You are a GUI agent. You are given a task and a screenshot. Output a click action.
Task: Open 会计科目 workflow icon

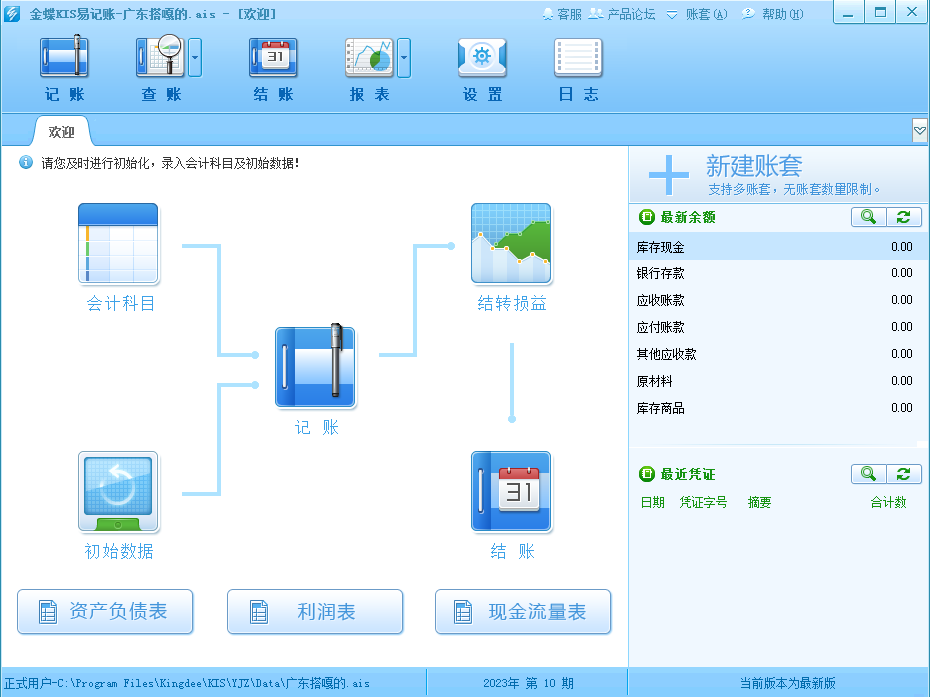click(118, 243)
